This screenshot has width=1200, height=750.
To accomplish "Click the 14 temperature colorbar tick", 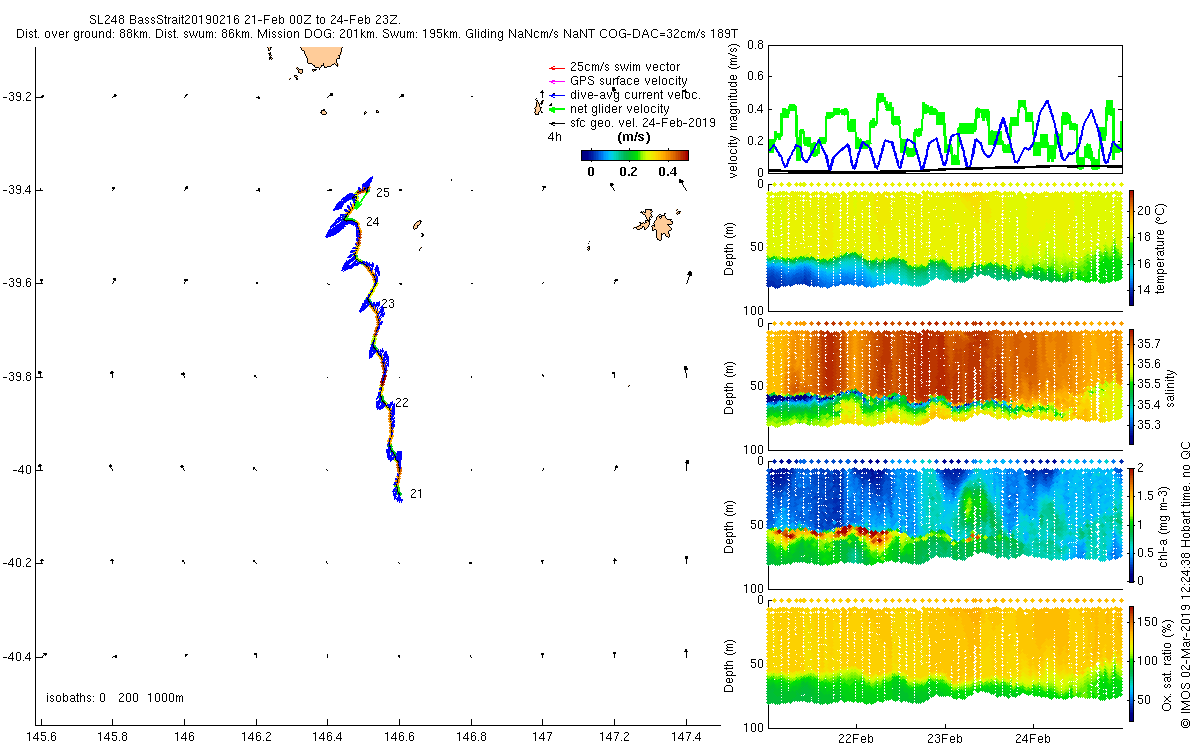I will coord(1146,290).
